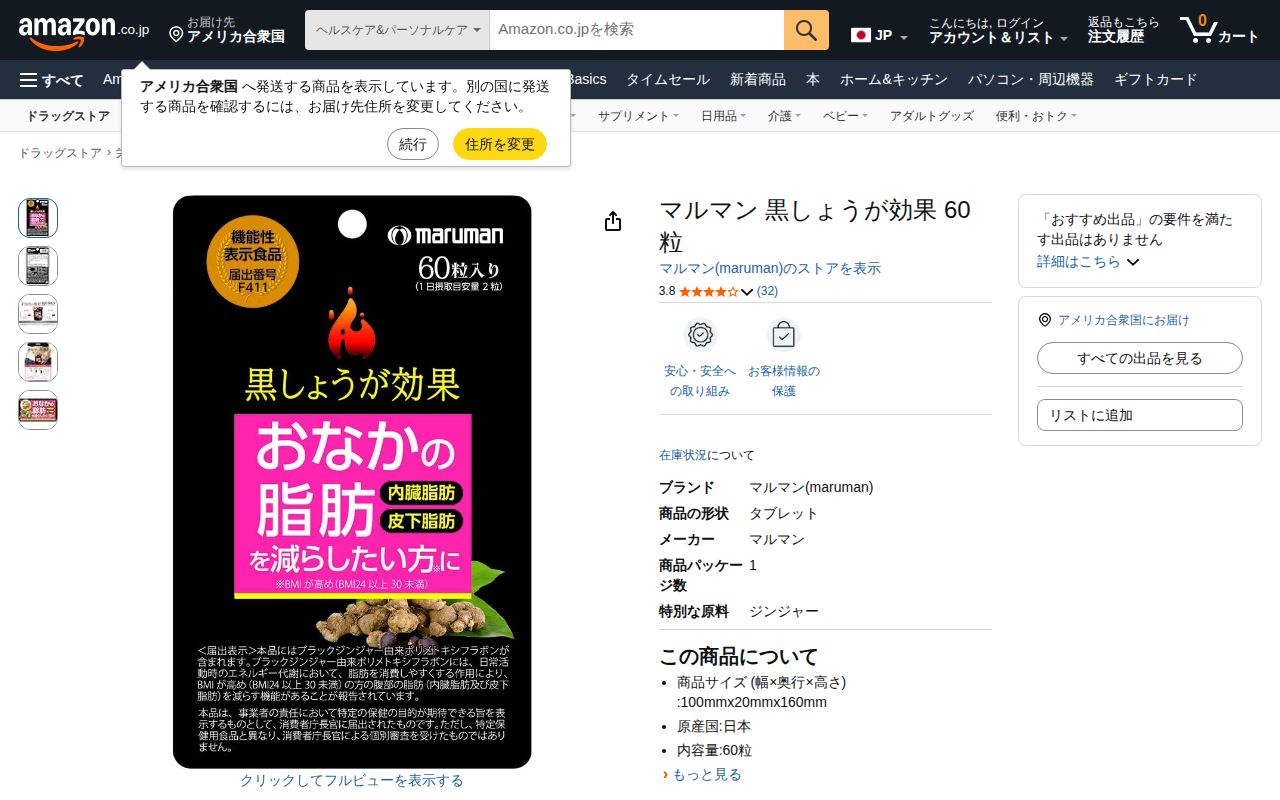
Task: Click the delivery location pin in header
Action: pyautogui.click(x=176, y=35)
